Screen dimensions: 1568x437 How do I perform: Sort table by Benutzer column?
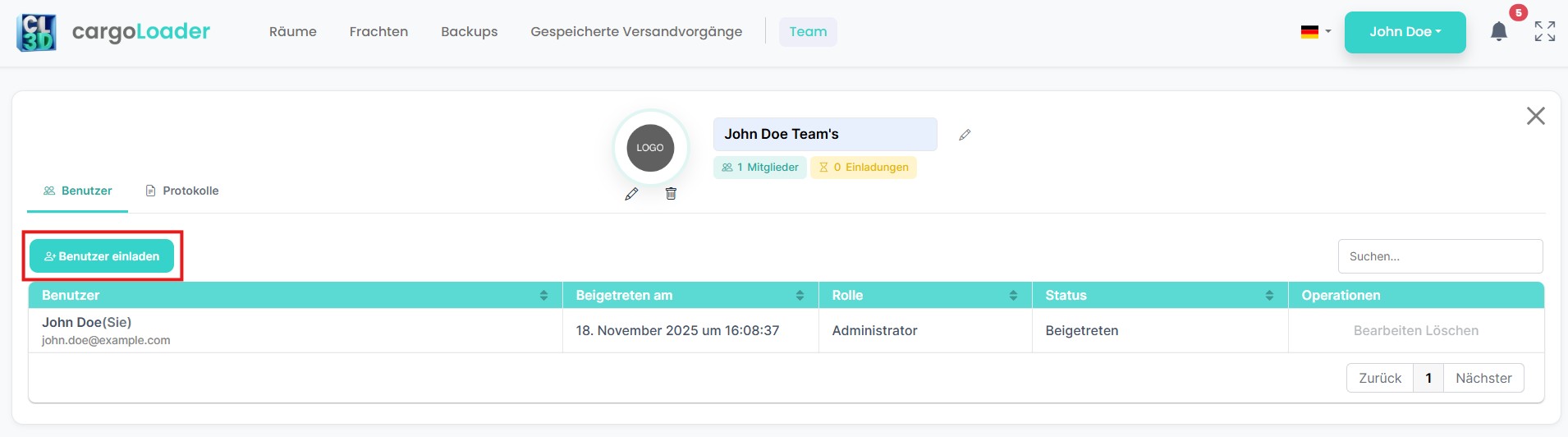click(x=543, y=296)
